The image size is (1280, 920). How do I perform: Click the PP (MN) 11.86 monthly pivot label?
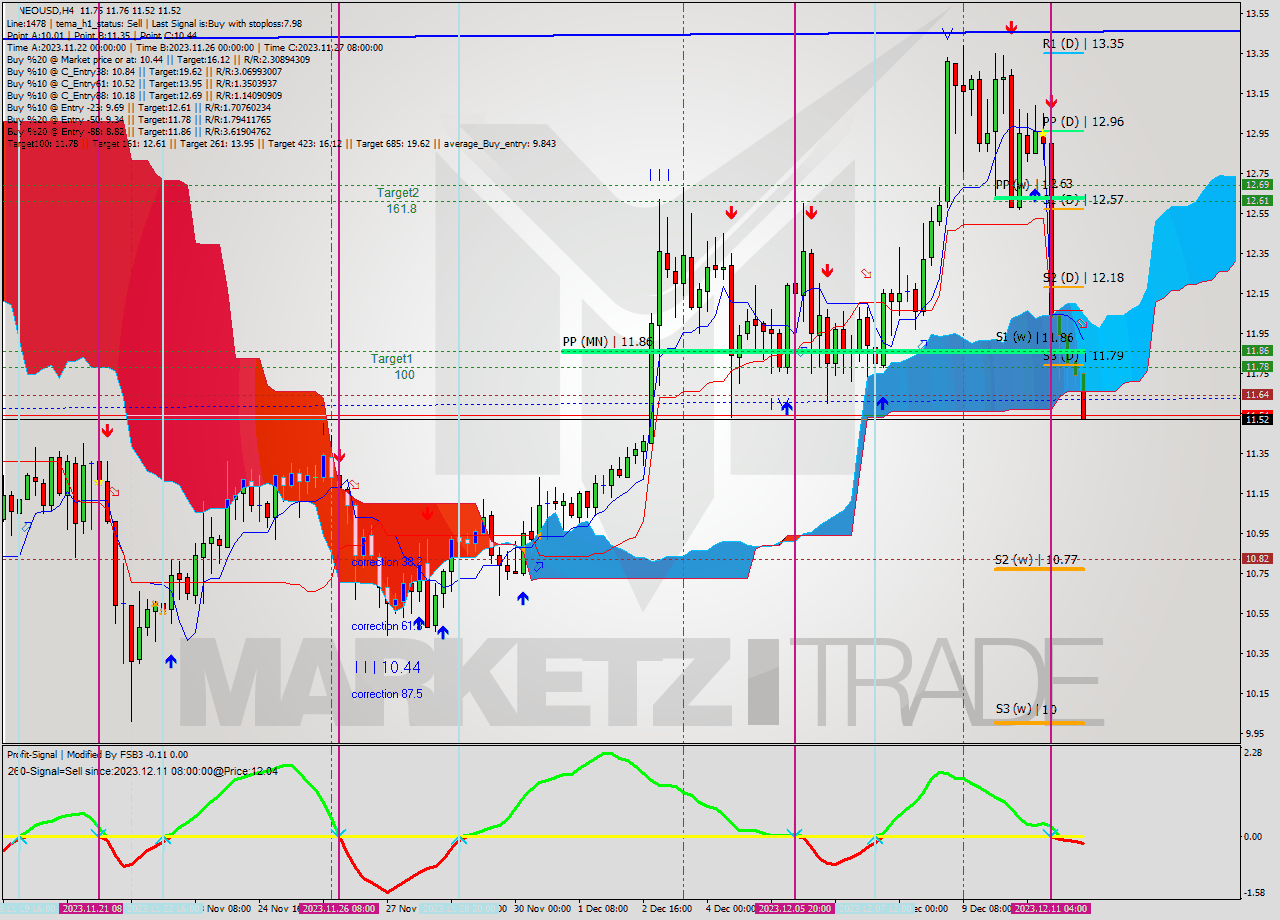607,342
